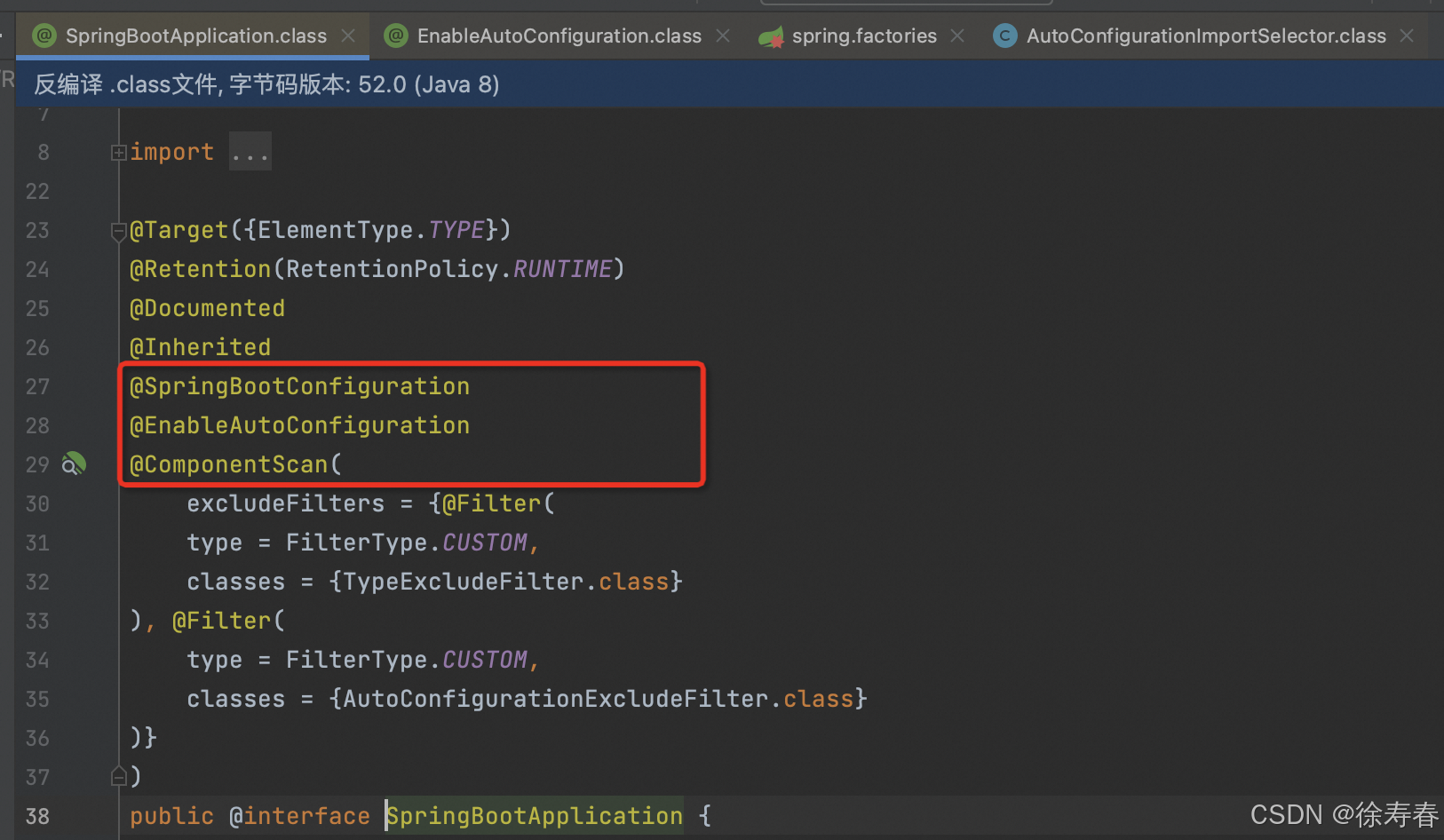Click the spring leaf icon on spring.factories tab
The width and height of the screenshot is (1444, 840).
(771, 36)
